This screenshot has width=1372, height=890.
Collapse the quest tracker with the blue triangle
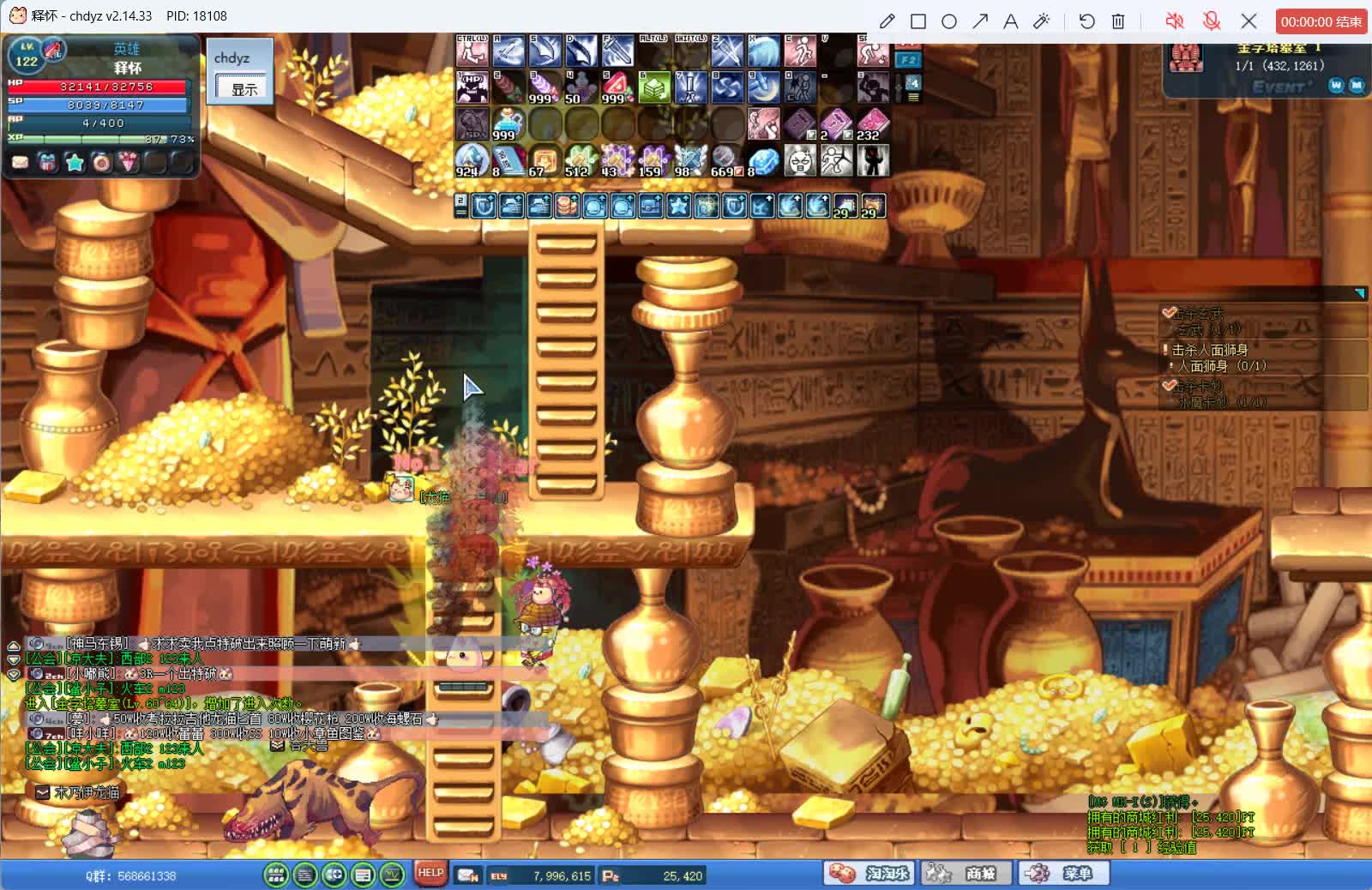(1359, 293)
